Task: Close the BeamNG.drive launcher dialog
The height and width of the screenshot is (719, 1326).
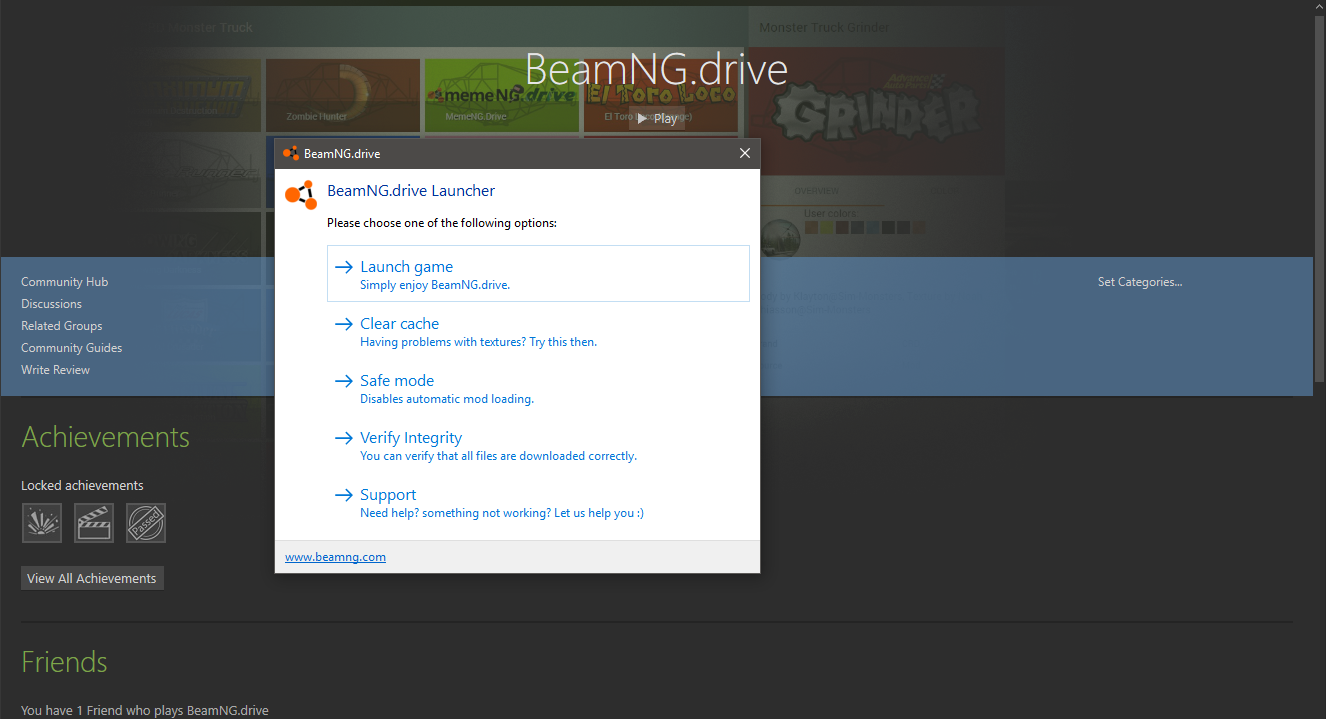Action: 744,153
